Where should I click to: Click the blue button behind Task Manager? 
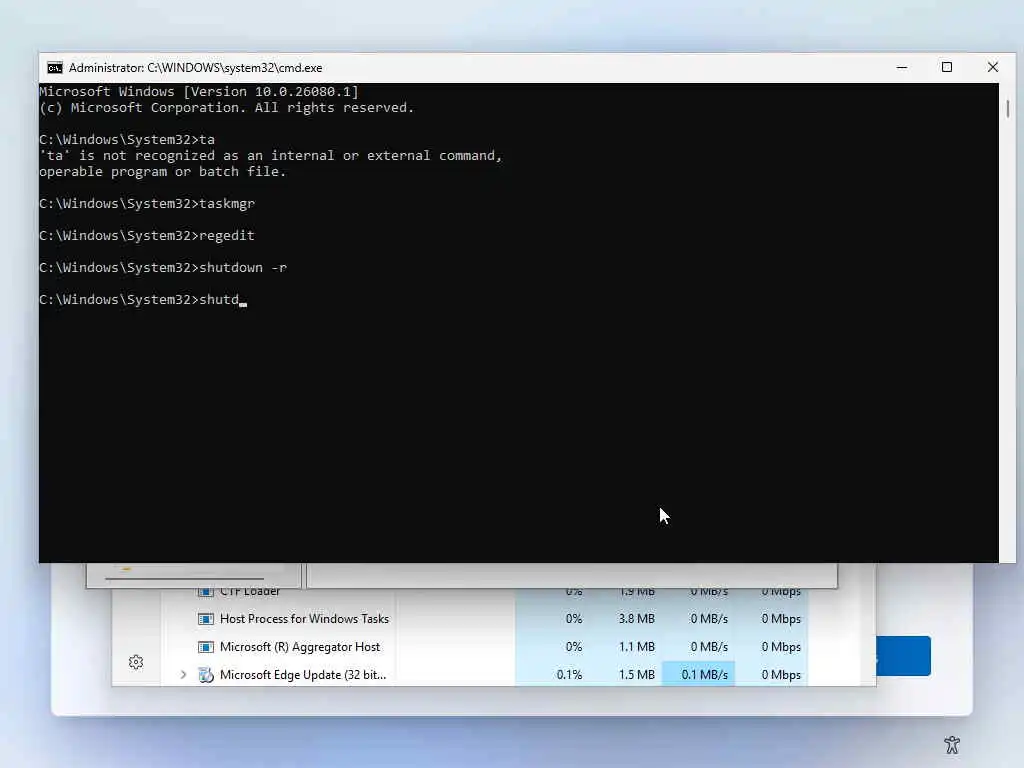coord(904,656)
